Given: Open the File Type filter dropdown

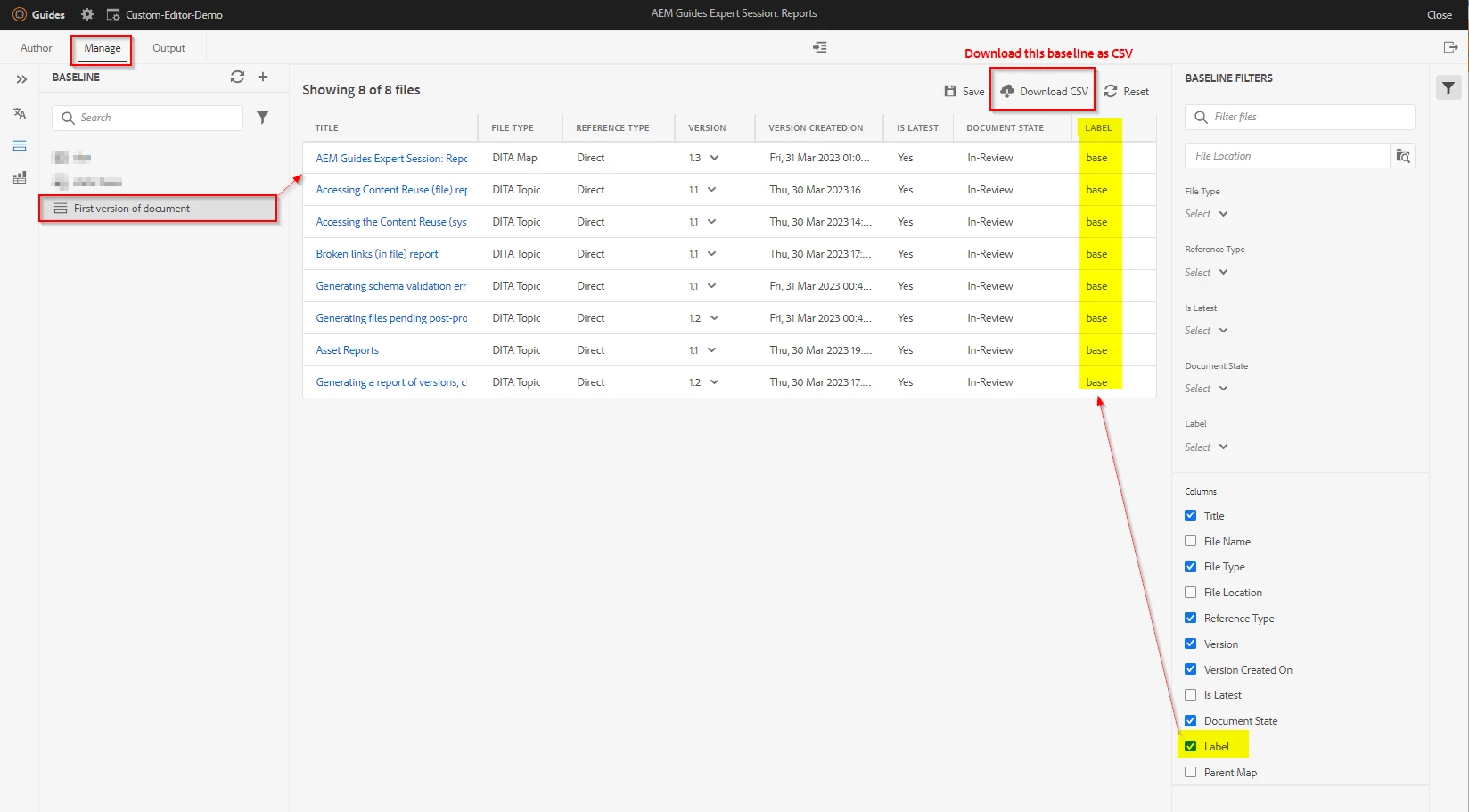Looking at the screenshot, I should click(x=1206, y=214).
